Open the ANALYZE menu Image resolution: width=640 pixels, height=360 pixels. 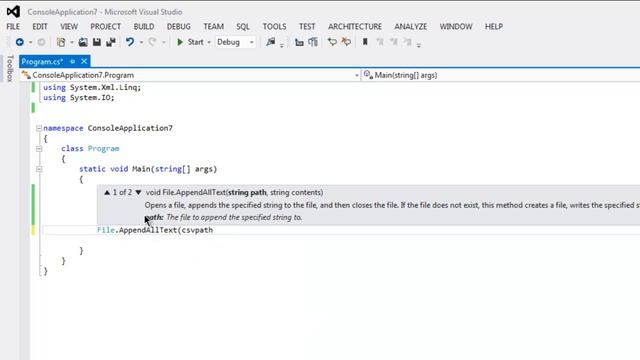coord(410,27)
